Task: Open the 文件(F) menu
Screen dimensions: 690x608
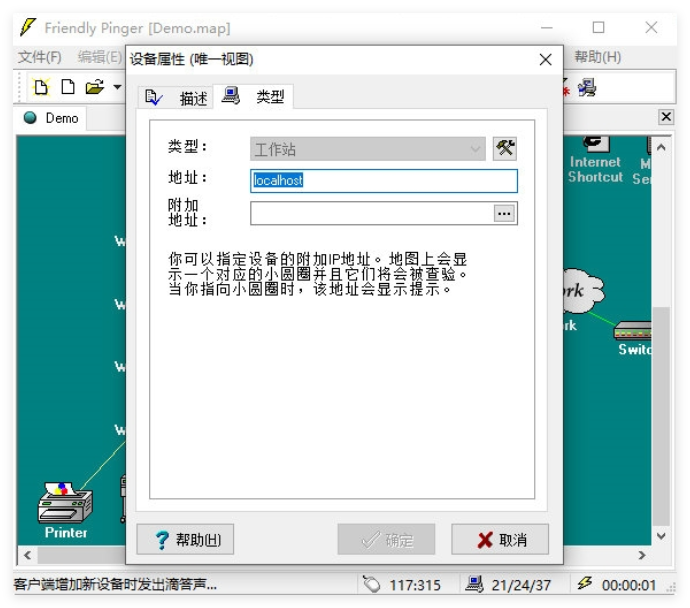Action: 40,57
